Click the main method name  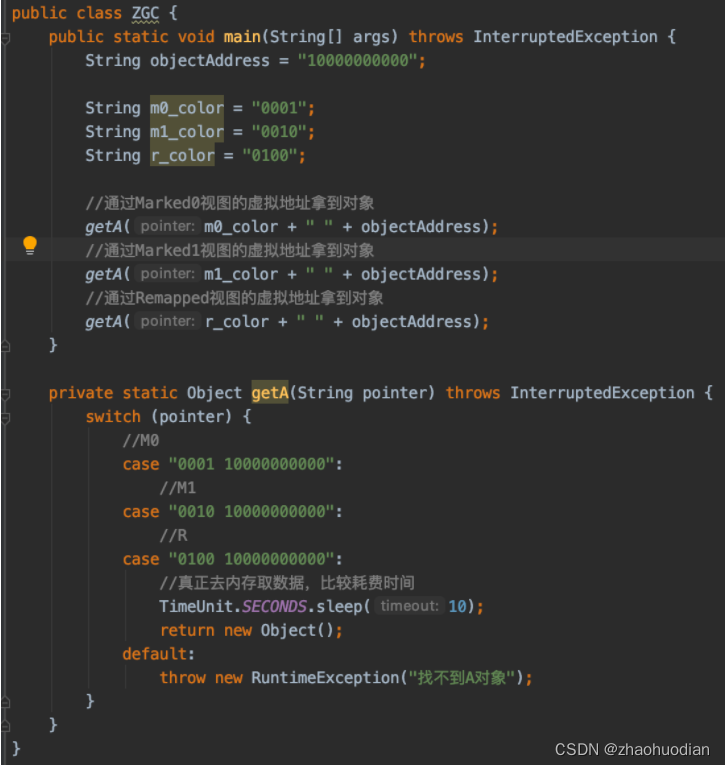242,37
